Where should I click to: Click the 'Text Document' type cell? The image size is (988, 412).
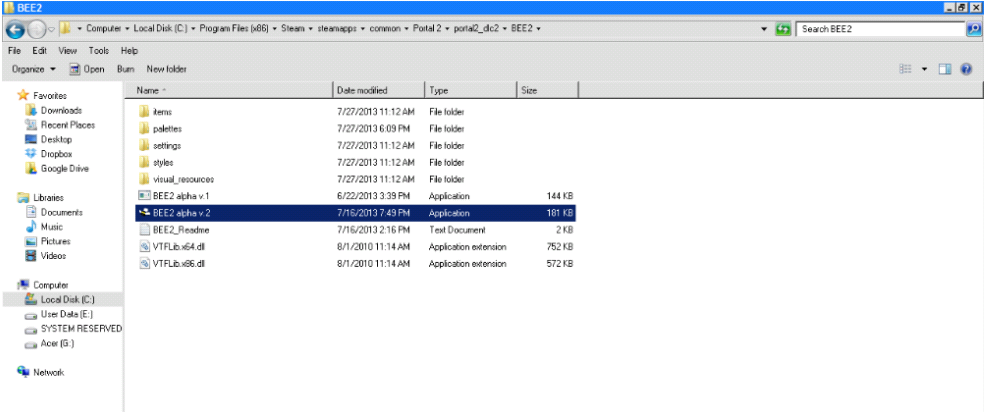[x=457, y=230]
